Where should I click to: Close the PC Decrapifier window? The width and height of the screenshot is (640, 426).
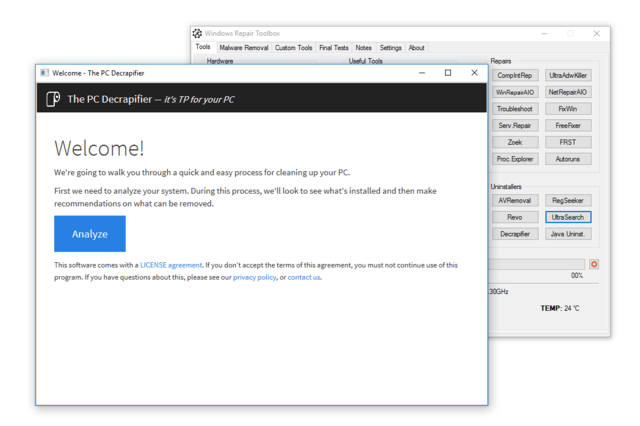pos(474,73)
